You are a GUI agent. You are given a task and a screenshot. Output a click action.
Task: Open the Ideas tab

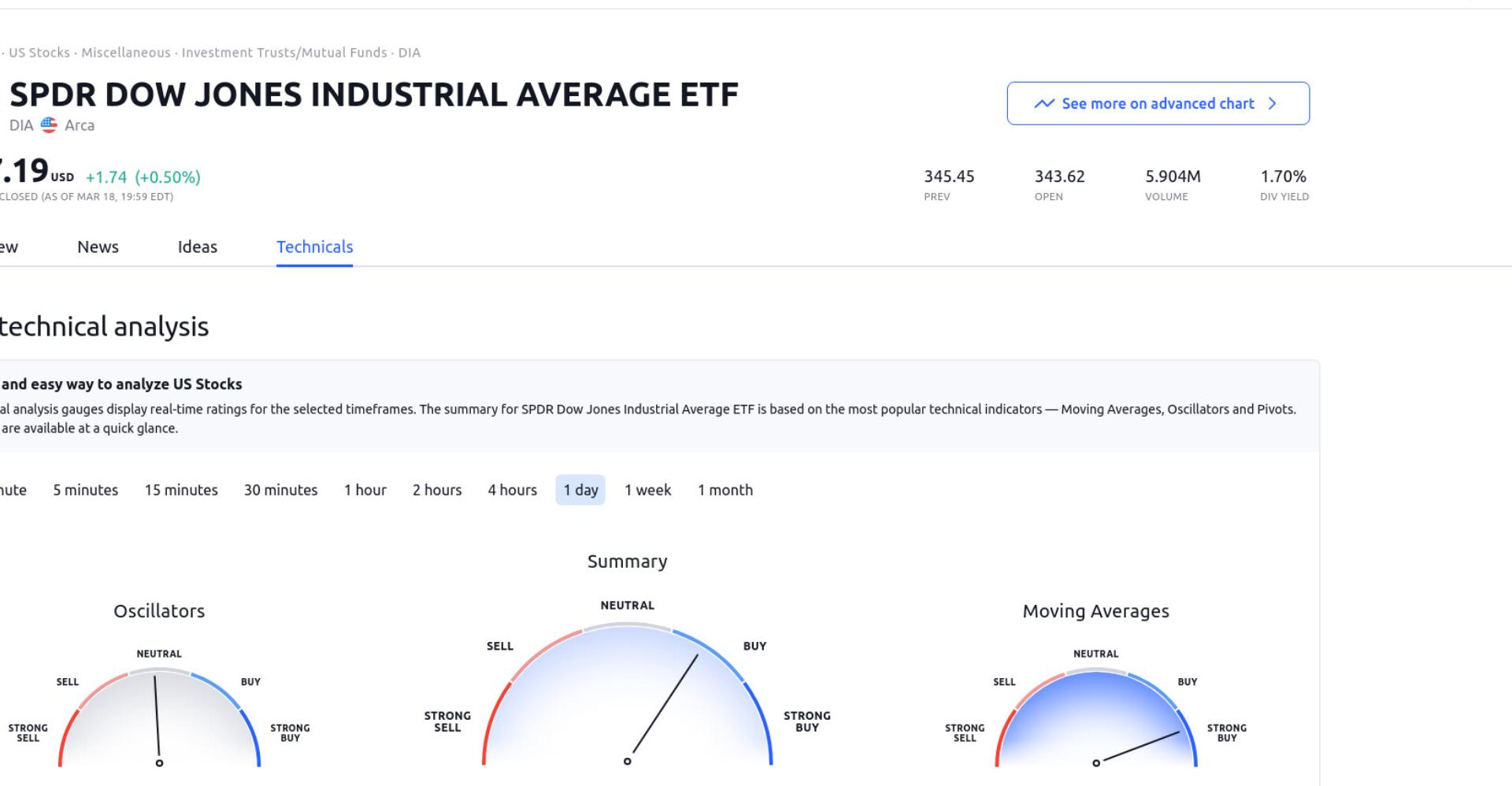pyautogui.click(x=197, y=247)
